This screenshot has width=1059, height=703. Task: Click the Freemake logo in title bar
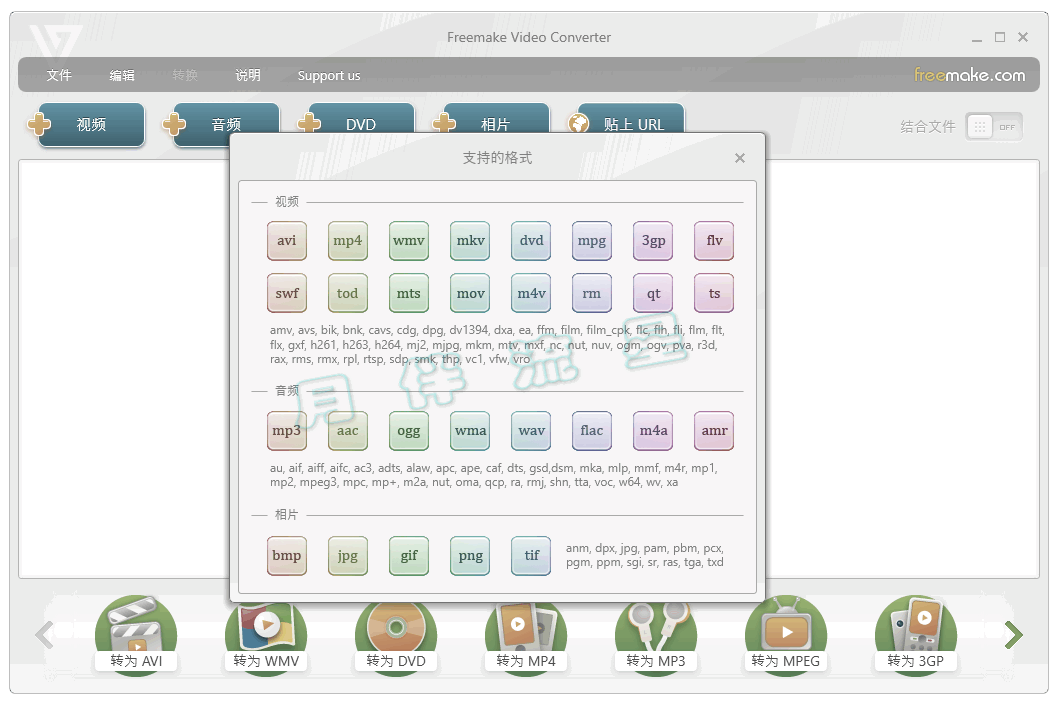55,41
